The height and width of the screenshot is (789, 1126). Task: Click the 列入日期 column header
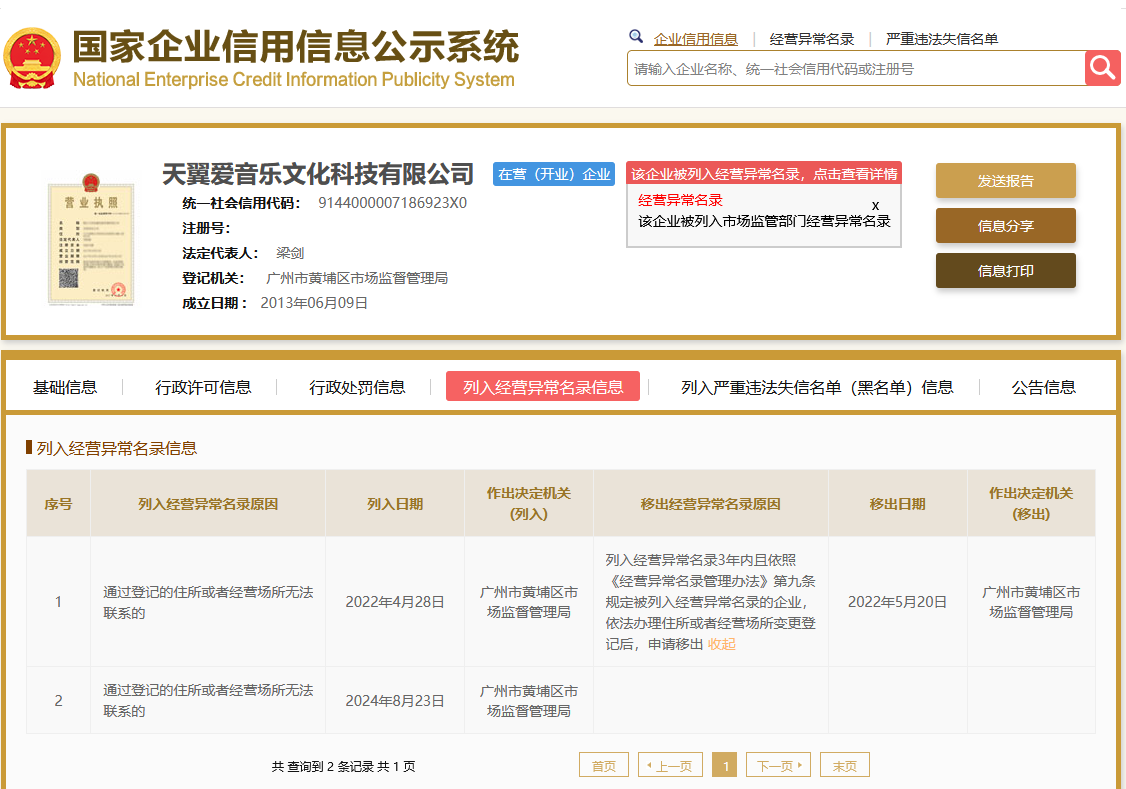[x=395, y=504]
